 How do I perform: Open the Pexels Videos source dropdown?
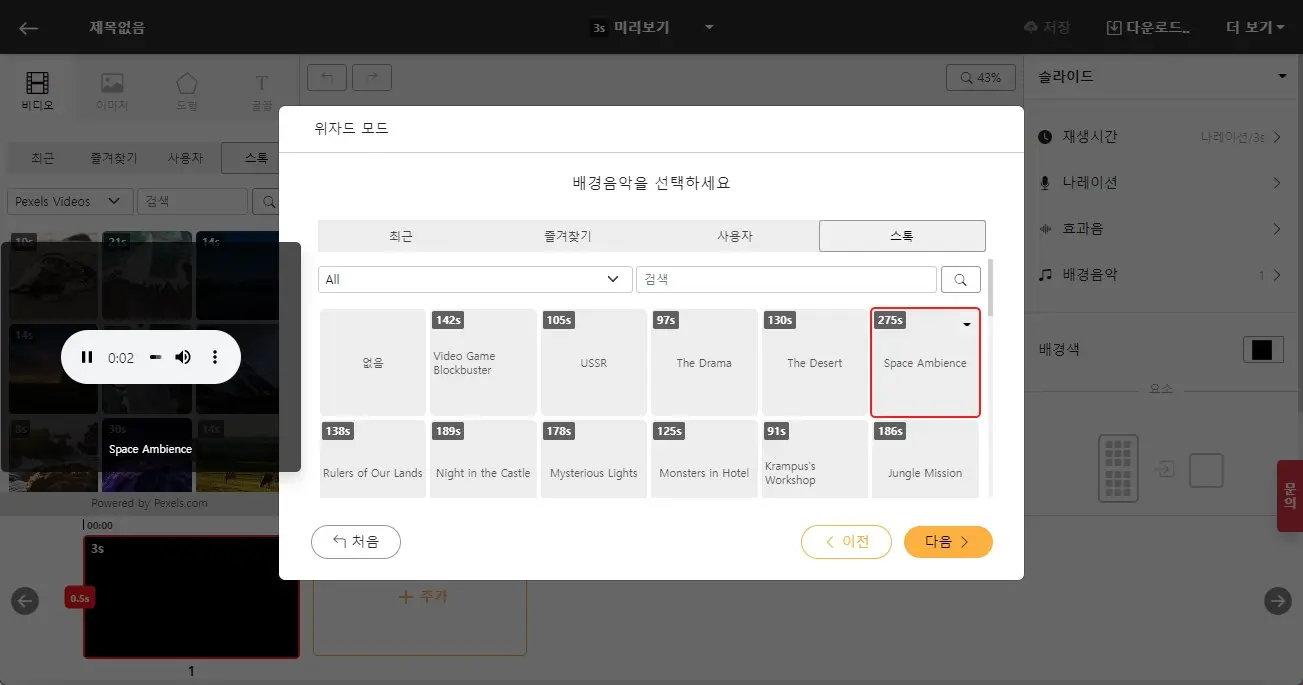click(69, 200)
